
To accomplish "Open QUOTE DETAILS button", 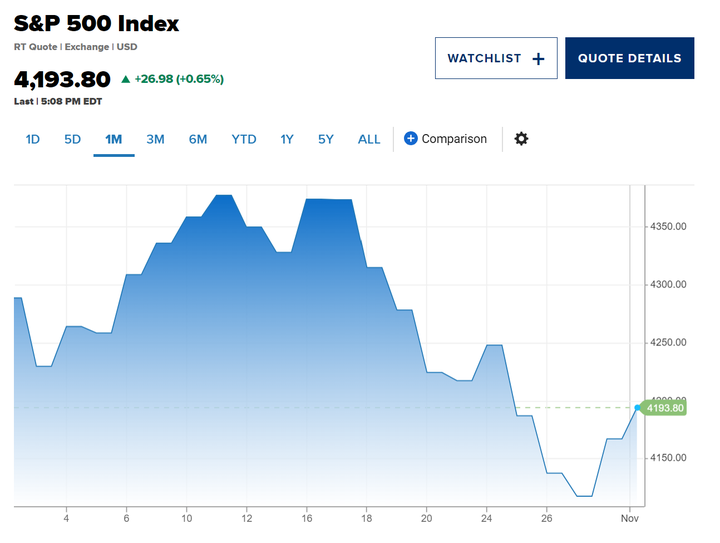I will point(630,58).
